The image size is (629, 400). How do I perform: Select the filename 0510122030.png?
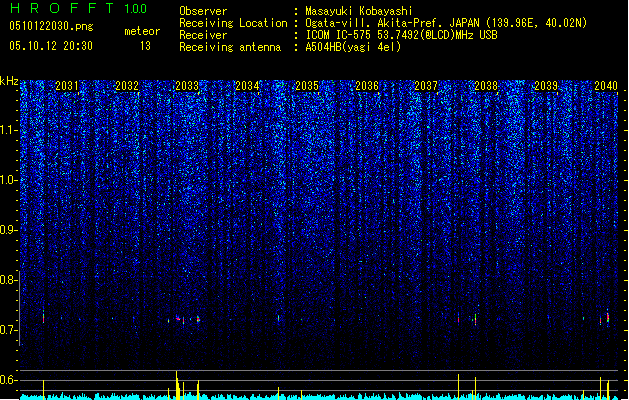pos(51,26)
